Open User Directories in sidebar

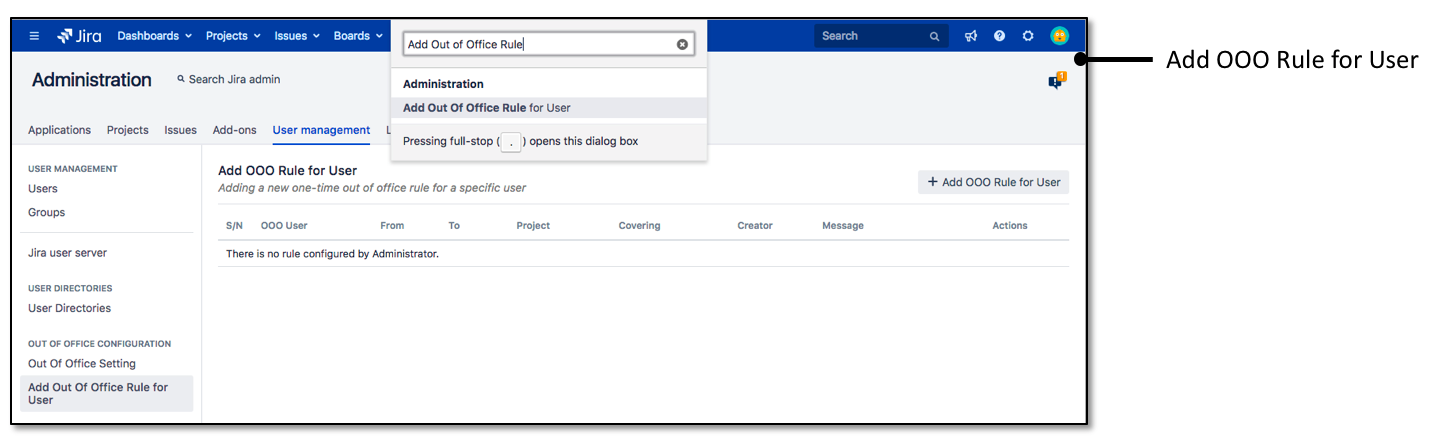[69, 308]
